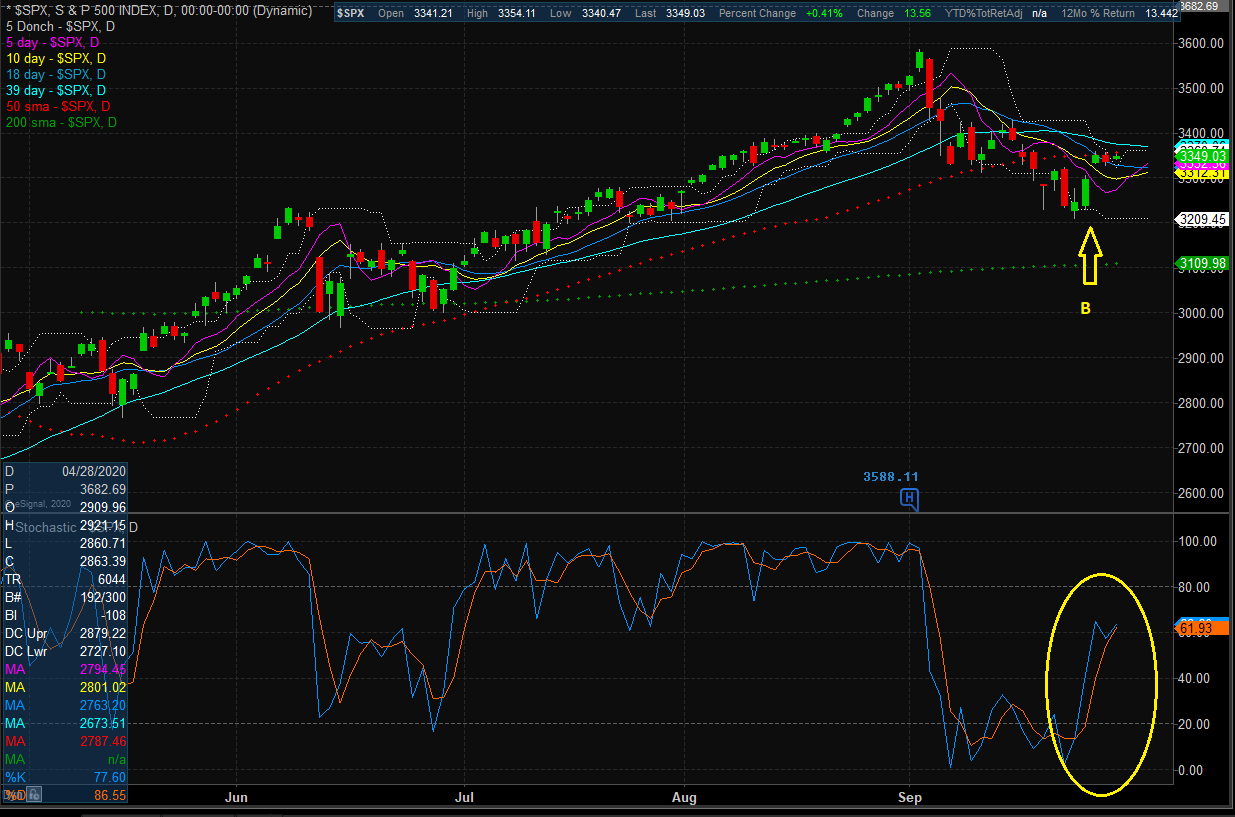
Task: Select the red 50 sma study label
Action: [58, 106]
